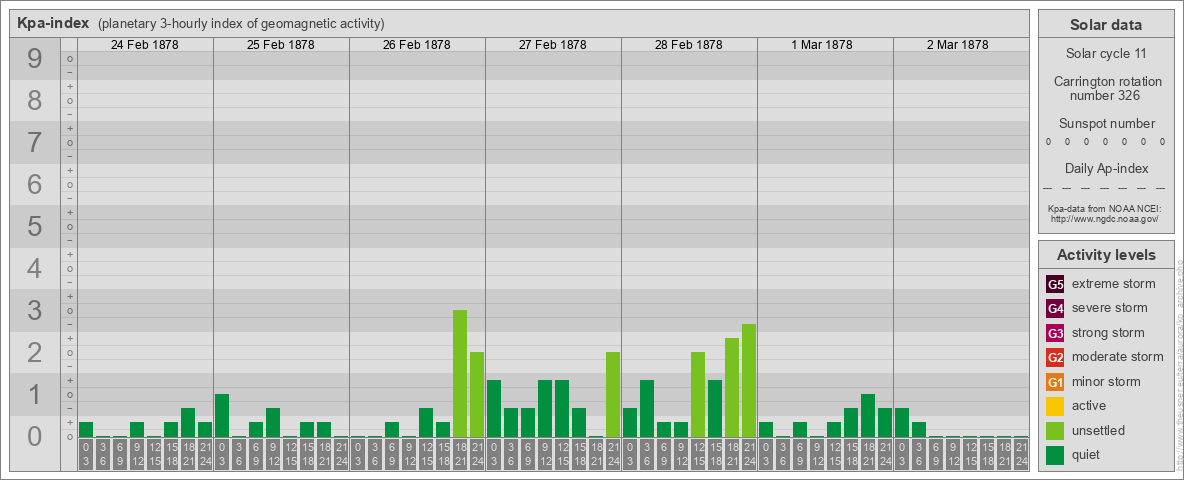Click the 'Solar data' panel heading
This screenshot has height=480, width=1184.
(x=1106, y=25)
